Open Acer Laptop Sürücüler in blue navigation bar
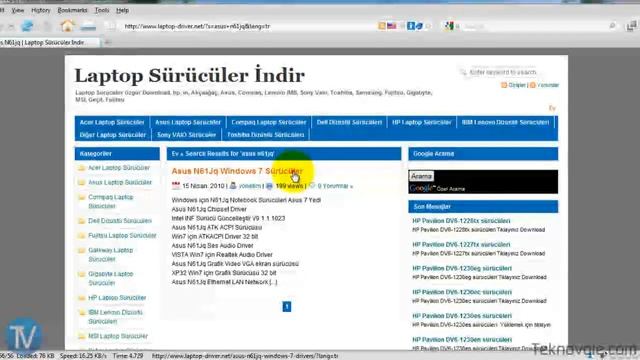The width and height of the screenshot is (640, 360). coord(112,122)
